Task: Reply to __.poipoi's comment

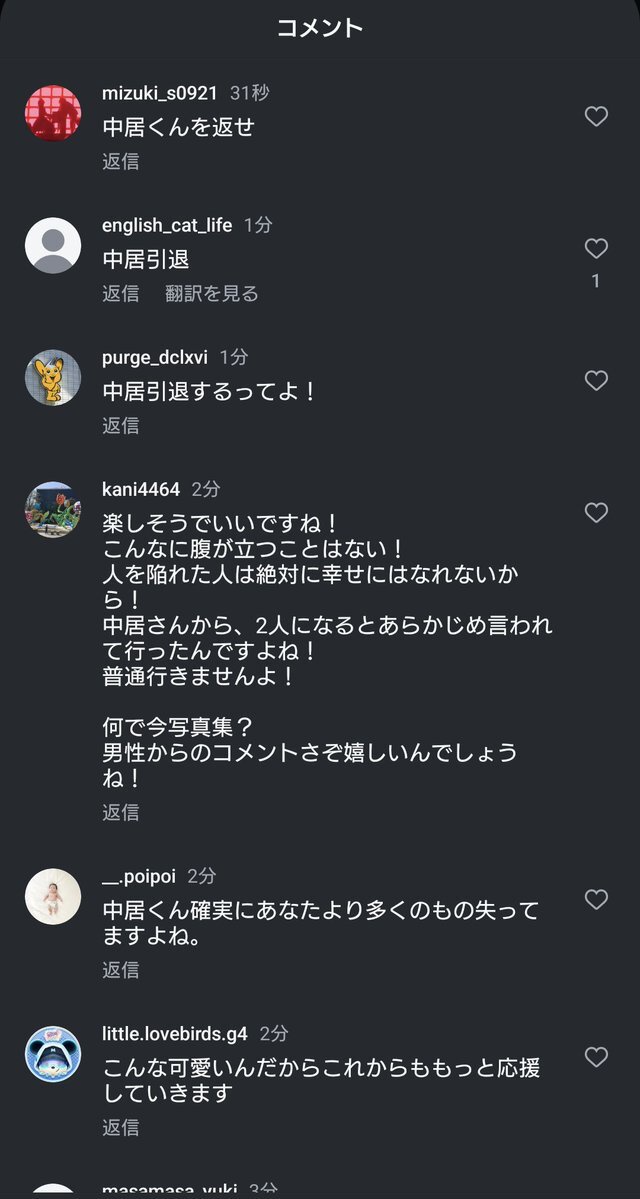Action: click(x=120, y=969)
